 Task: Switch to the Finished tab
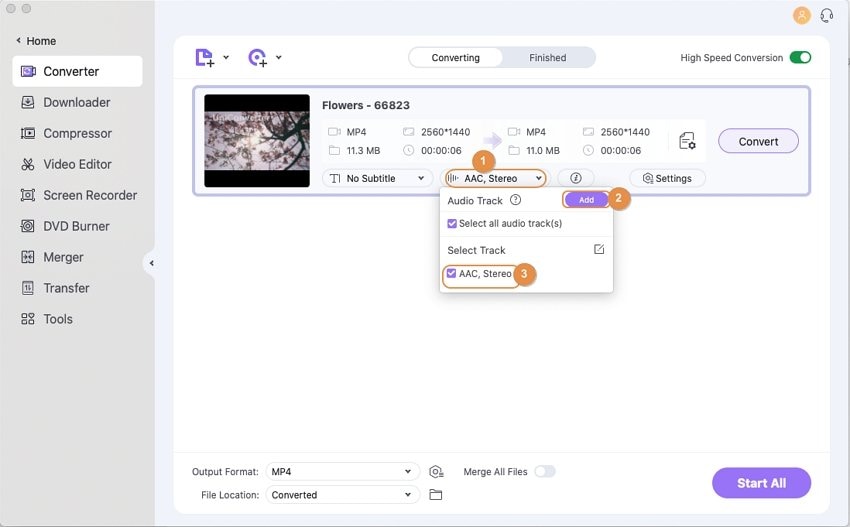click(x=548, y=57)
